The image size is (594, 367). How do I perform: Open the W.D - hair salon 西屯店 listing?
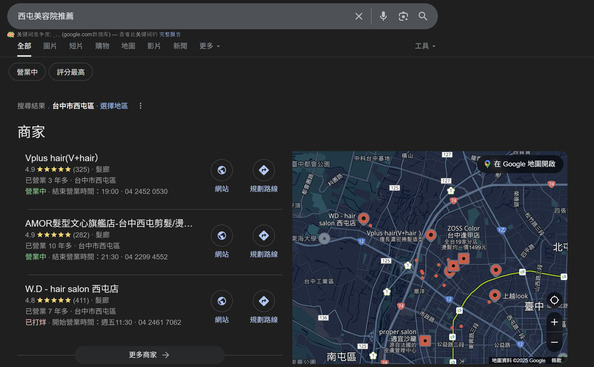(72, 289)
